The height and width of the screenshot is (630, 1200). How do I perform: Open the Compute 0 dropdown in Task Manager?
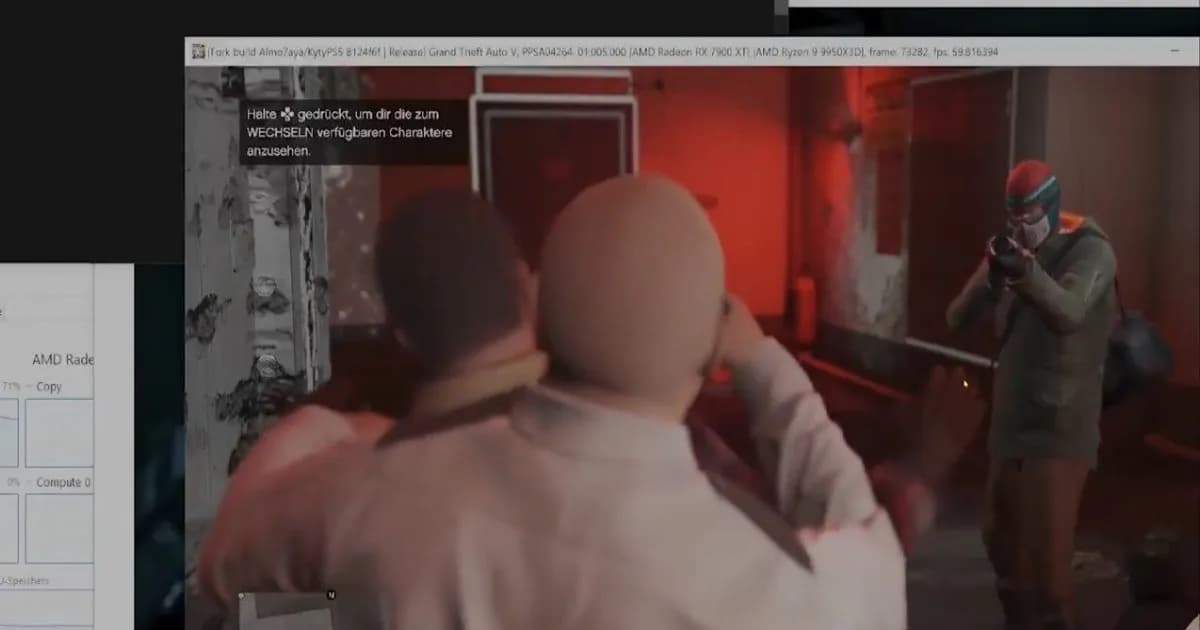pos(59,482)
